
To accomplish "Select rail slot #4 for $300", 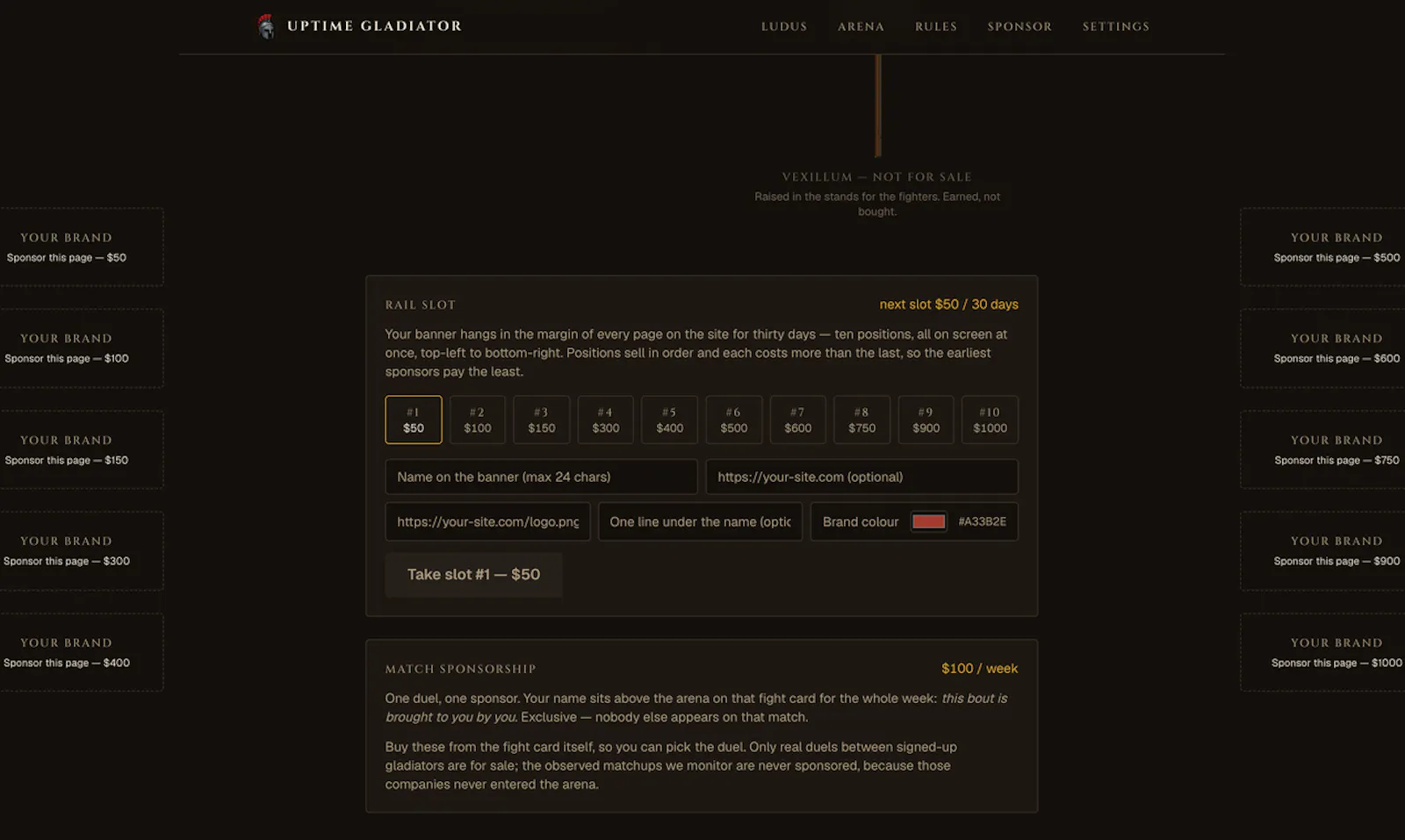I will (x=606, y=420).
